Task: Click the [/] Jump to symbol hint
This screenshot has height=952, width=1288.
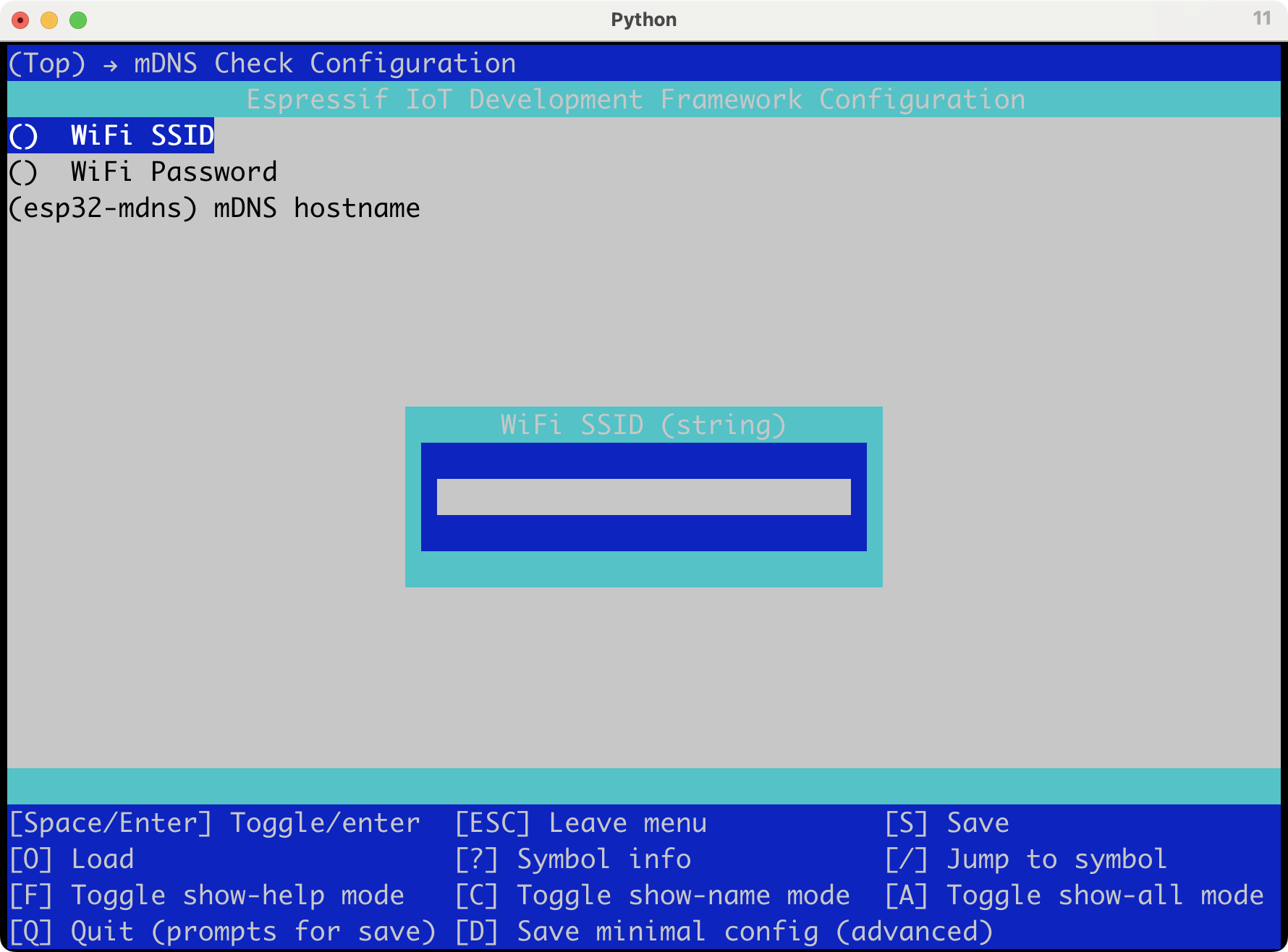Action: pos(1025,859)
